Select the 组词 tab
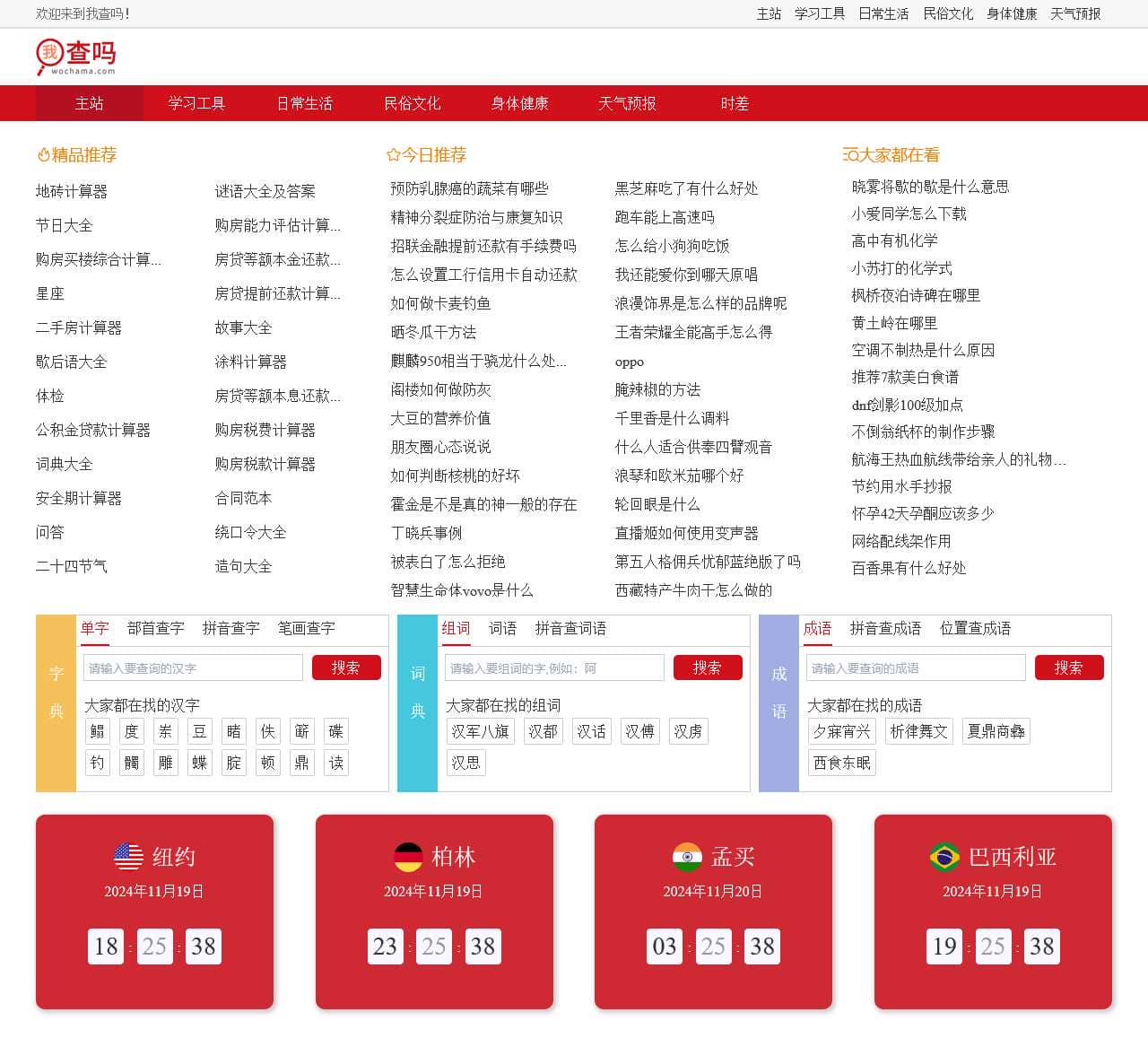This screenshot has height=1047, width=1148. (x=457, y=628)
